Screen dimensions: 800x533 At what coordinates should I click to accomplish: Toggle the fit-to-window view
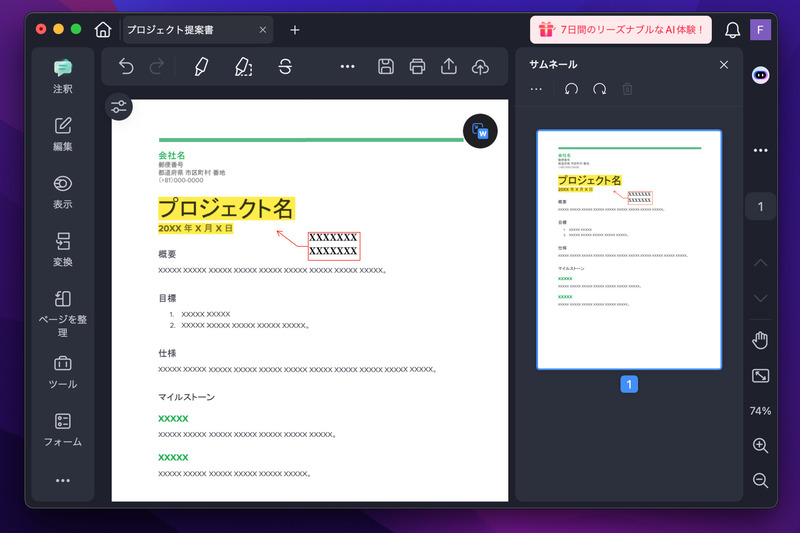coord(761,376)
